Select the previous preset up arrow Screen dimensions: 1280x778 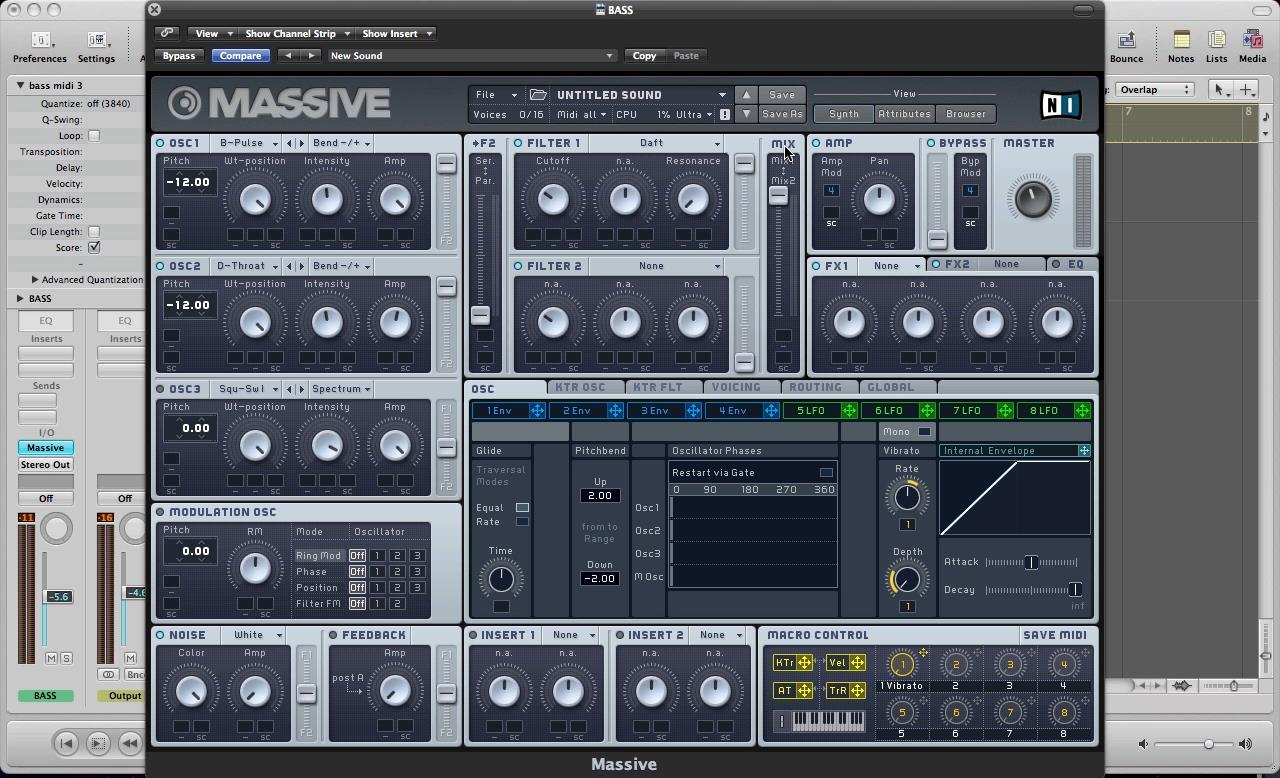746,95
